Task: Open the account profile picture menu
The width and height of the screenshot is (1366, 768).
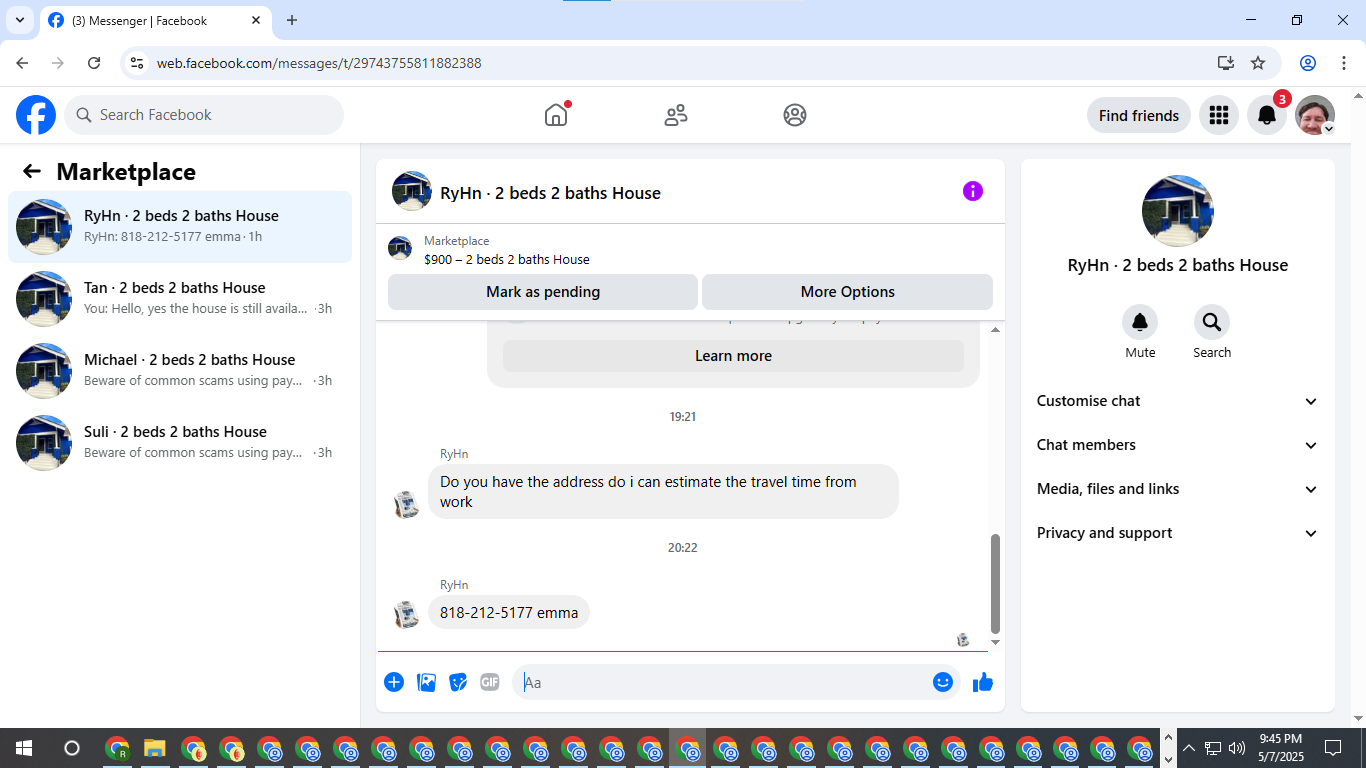Action: coord(1315,115)
